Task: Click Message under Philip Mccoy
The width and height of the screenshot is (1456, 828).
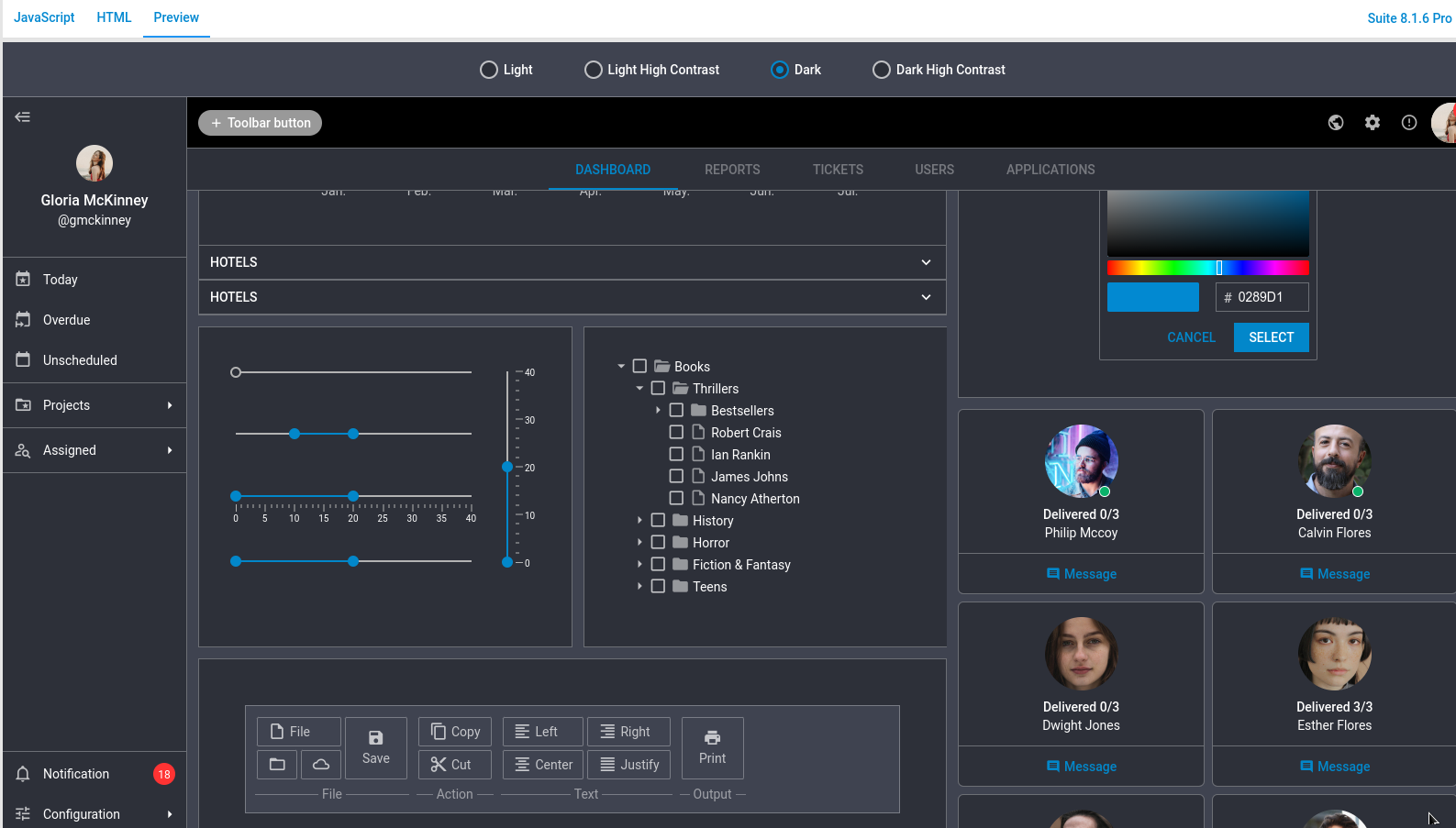Action: tap(1081, 574)
